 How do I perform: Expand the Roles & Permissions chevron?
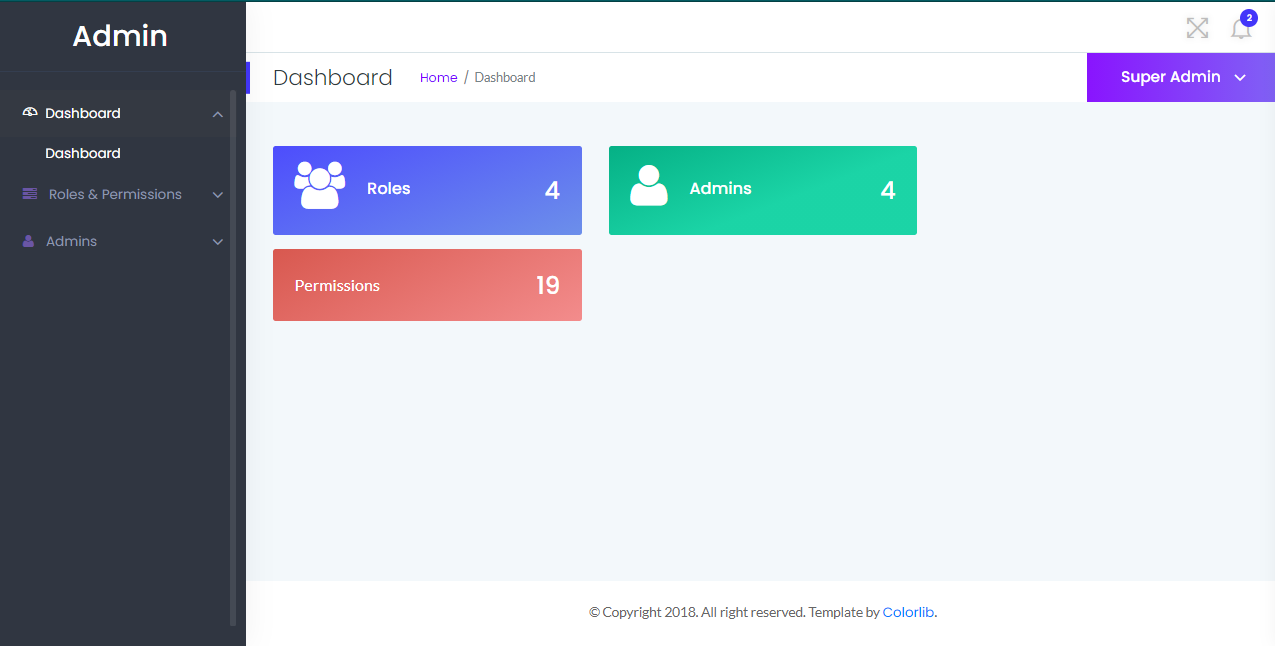coord(218,195)
